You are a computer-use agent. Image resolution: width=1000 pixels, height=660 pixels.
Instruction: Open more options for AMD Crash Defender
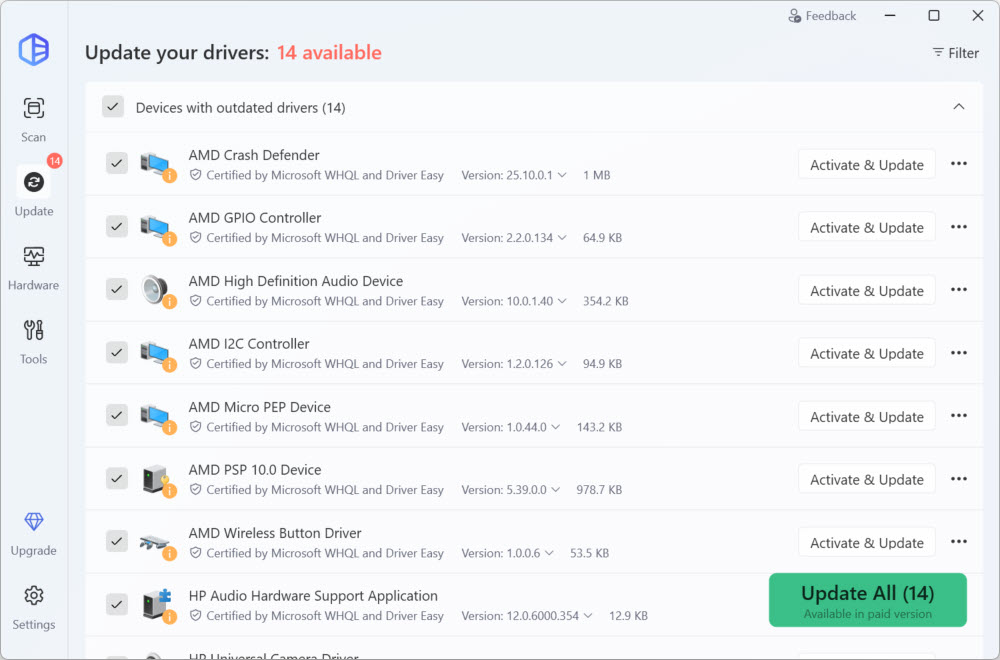(958, 164)
